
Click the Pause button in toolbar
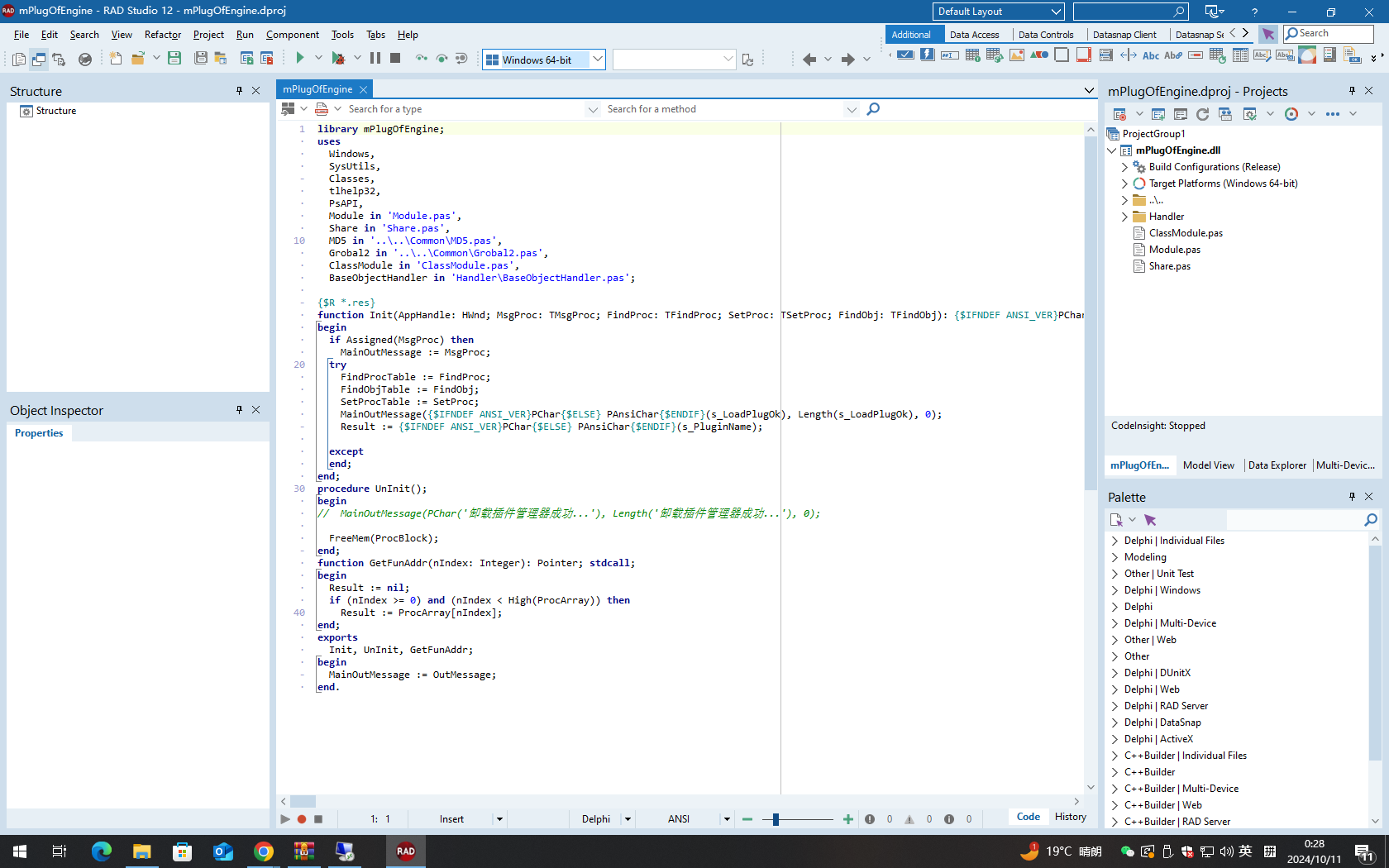375,58
